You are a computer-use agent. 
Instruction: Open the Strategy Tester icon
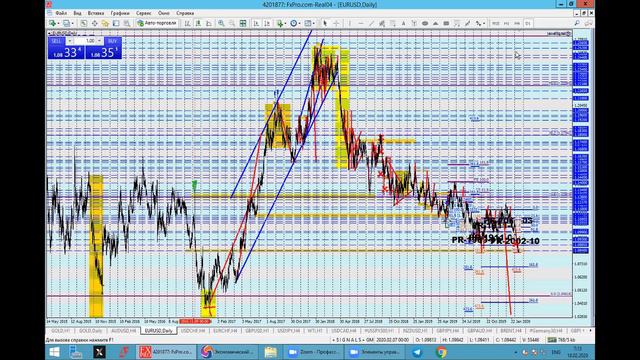(x=127, y=23)
